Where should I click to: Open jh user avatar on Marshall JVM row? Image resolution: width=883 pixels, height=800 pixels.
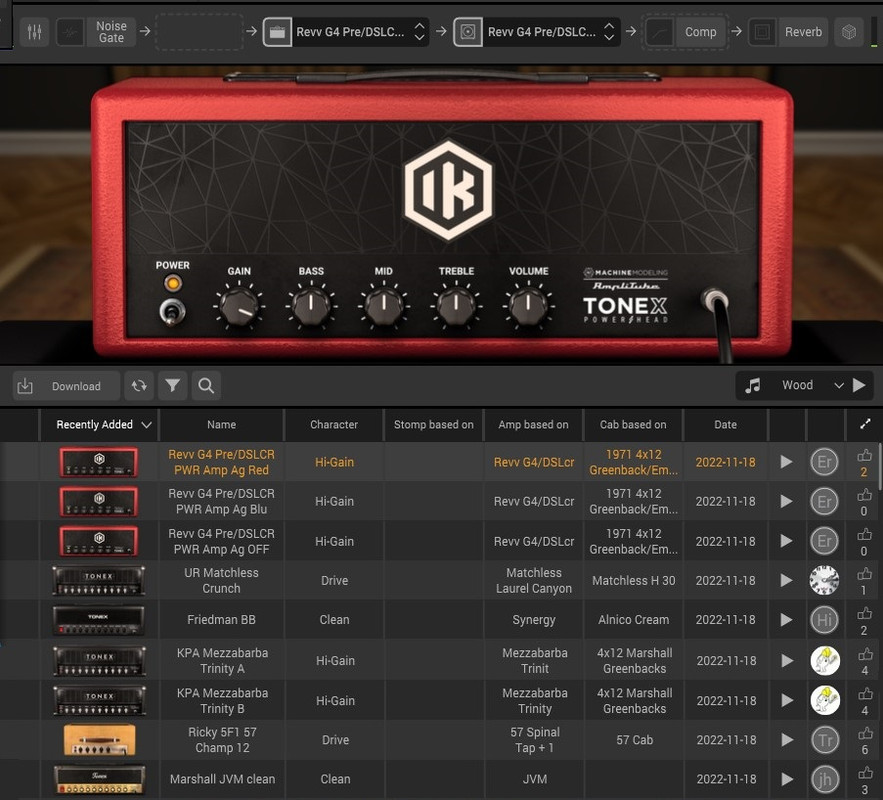(x=825, y=779)
